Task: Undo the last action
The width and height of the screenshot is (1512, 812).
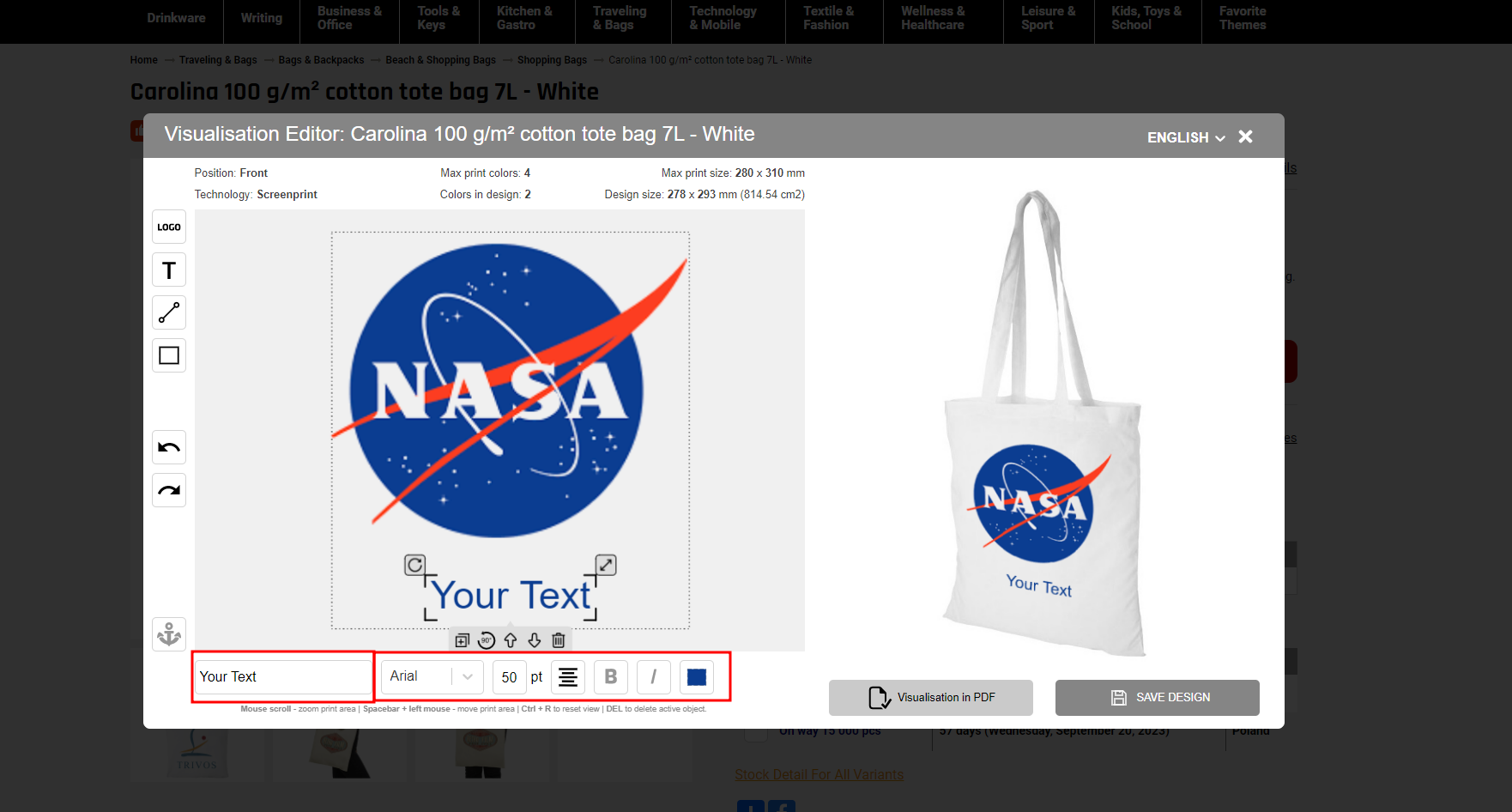Action: [x=169, y=447]
